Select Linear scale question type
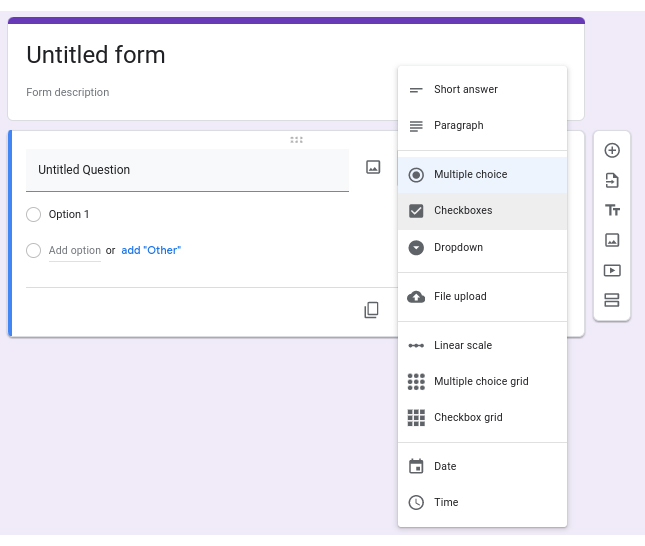Image resolution: width=645 pixels, height=546 pixels. pos(482,345)
